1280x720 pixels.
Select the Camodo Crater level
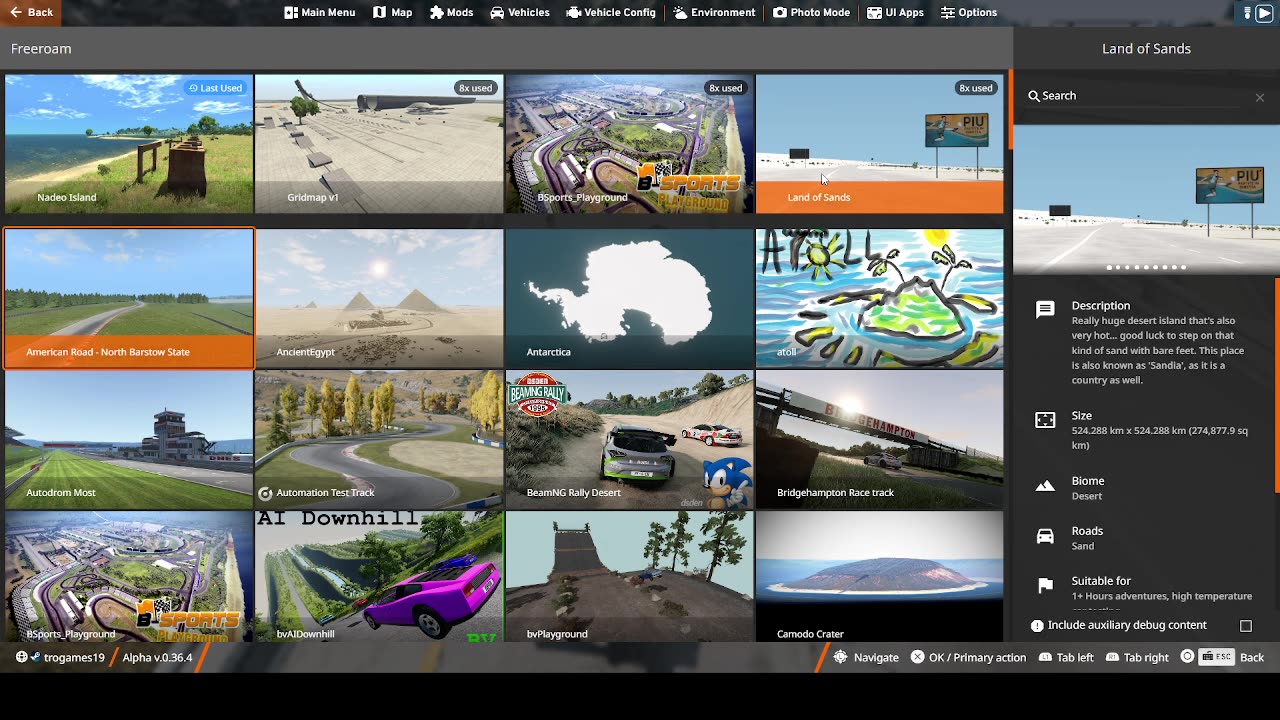pyautogui.click(x=879, y=577)
